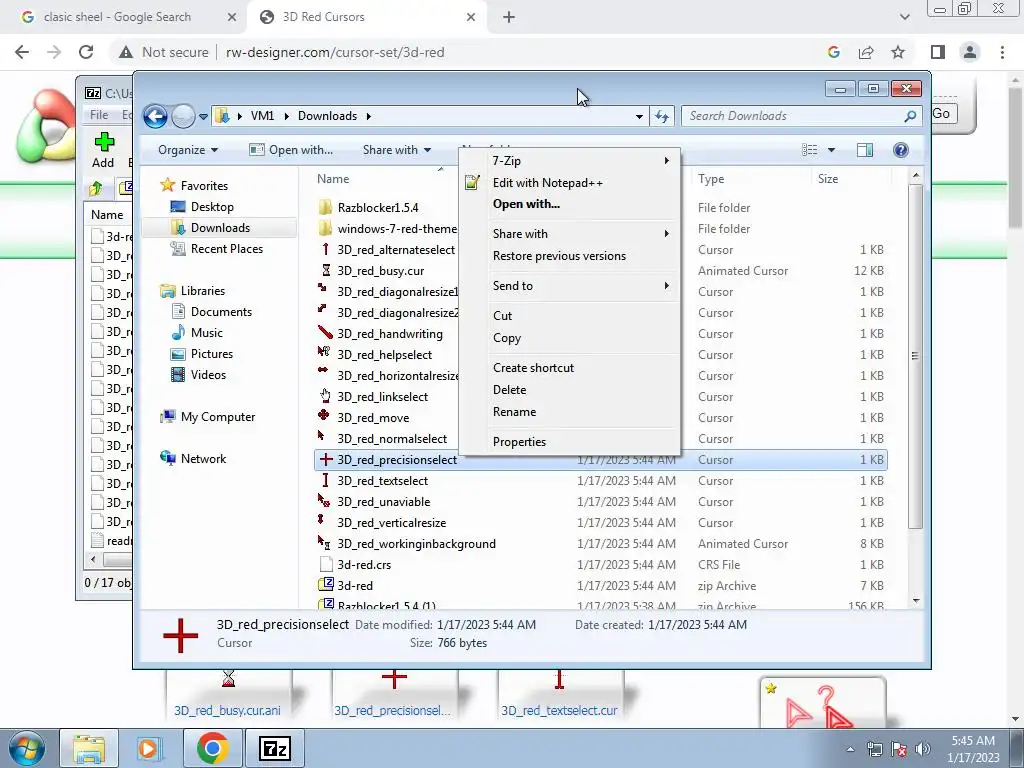The image size is (1024, 768).
Task: Expand breadcrumb arrow after VM1
Action: (x=286, y=116)
